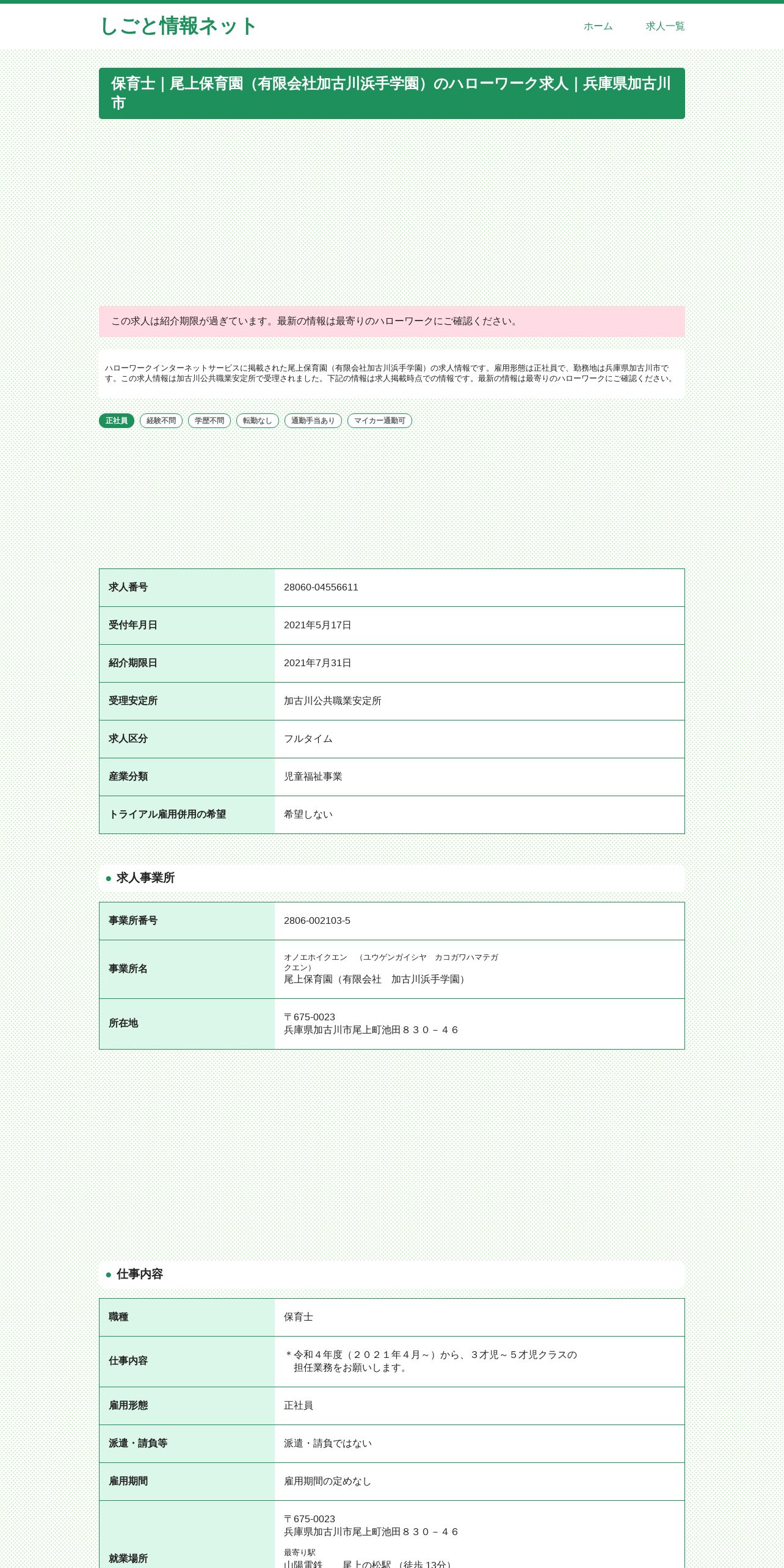Click the 求人事業所 section heading

click(x=392, y=878)
